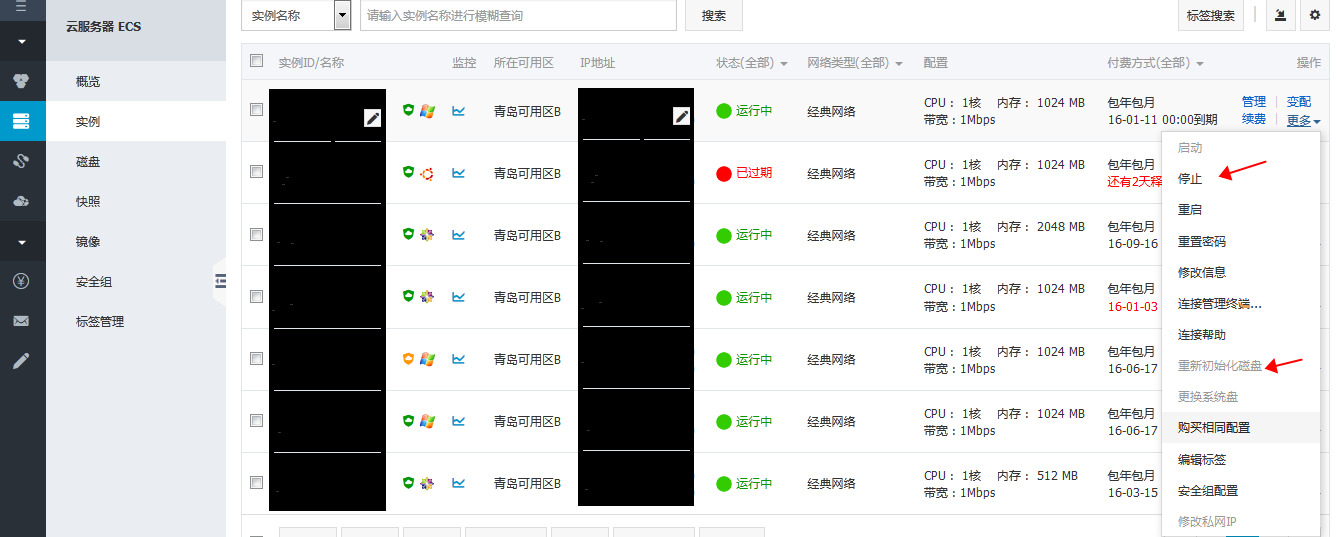This screenshot has height=537, width=1336.
Task: Go to 标签管理 in ECS navigation
Action: point(100,321)
